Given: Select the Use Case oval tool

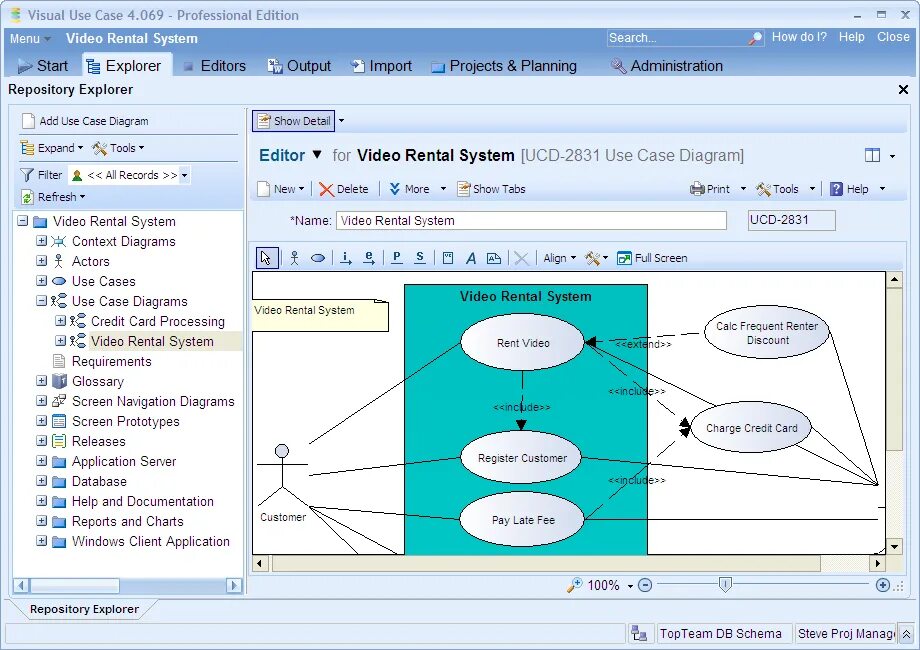Looking at the screenshot, I should tap(317, 258).
